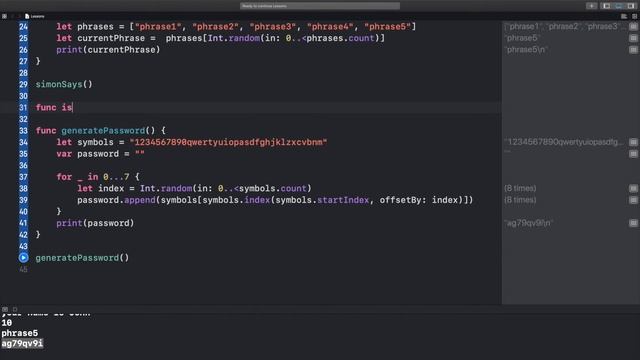Screen dimensions: 640x360
Task: Click the simonSays() call on line 29
Action: pyautogui.click(x=64, y=84)
